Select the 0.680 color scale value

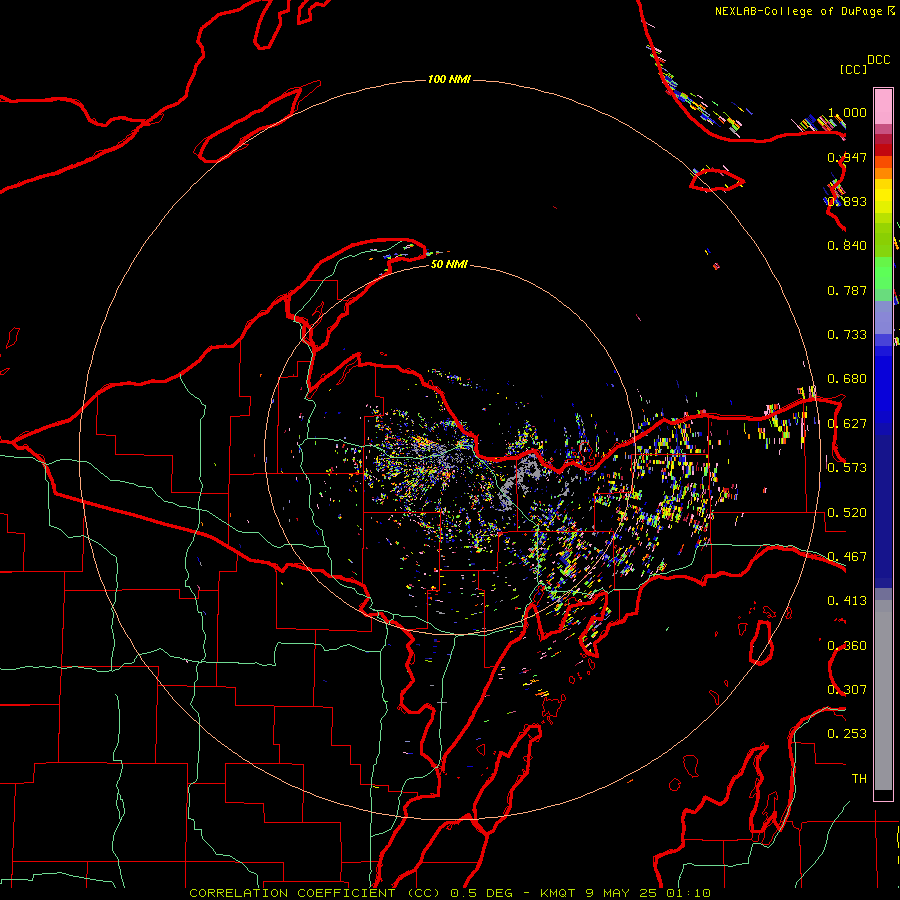847,379
